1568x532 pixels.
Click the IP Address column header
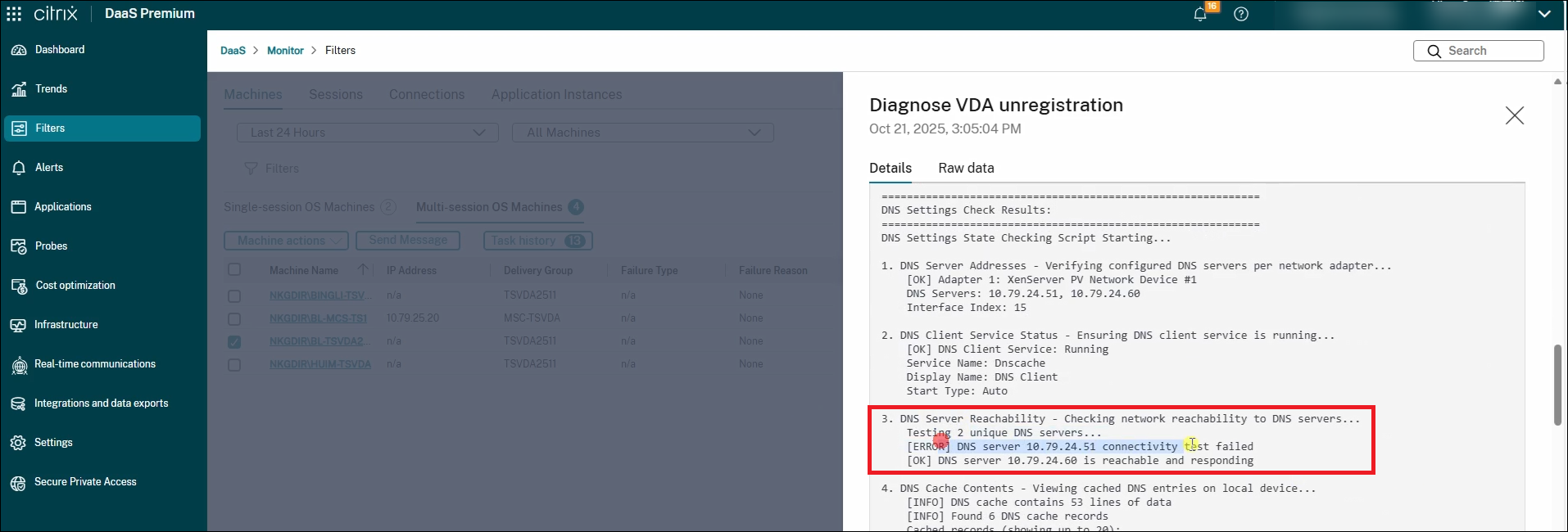pyautogui.click(x=411, y=270)
